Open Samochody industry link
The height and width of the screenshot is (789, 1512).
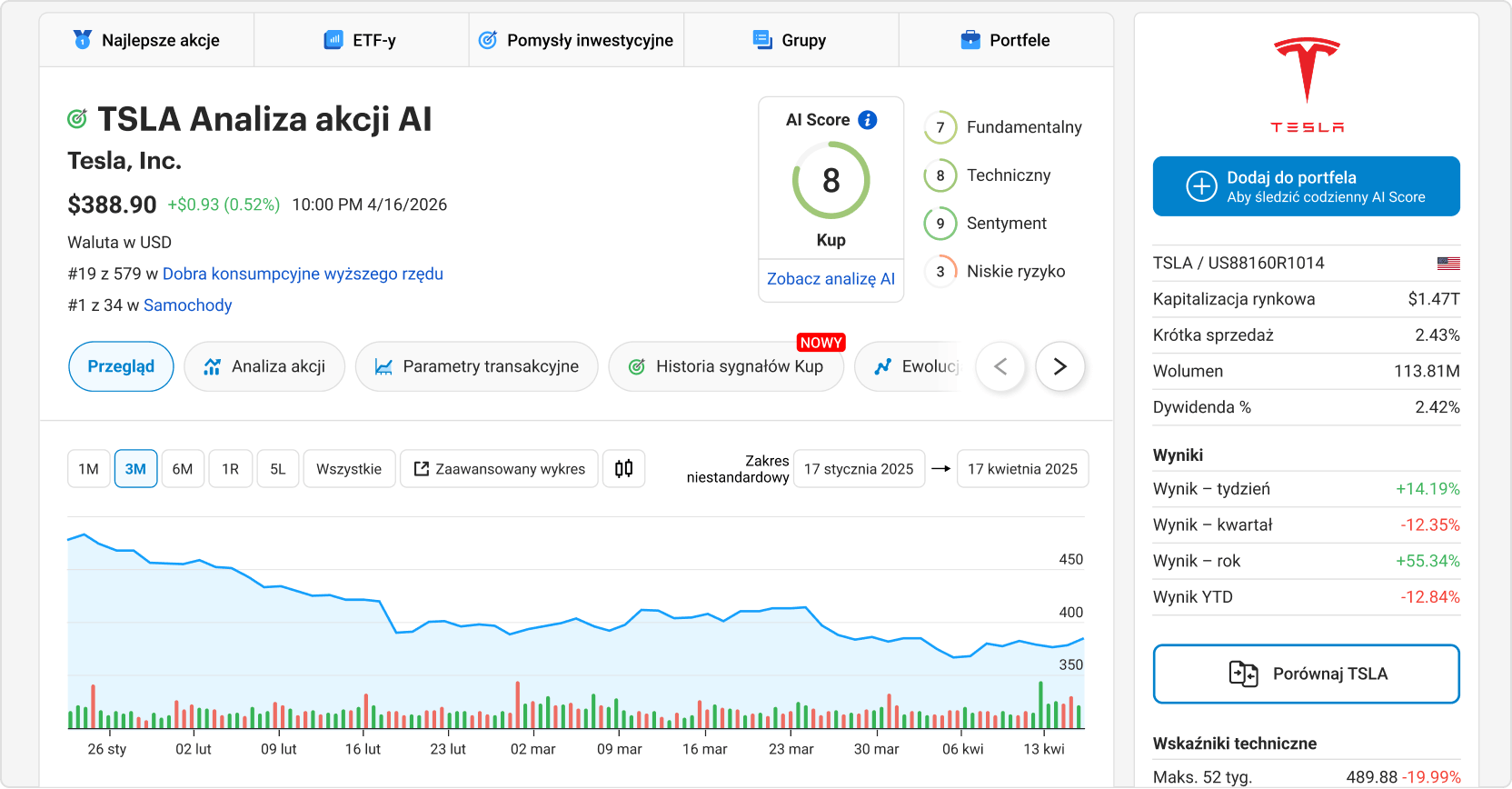pyautogui.click(x=187, y=305)
